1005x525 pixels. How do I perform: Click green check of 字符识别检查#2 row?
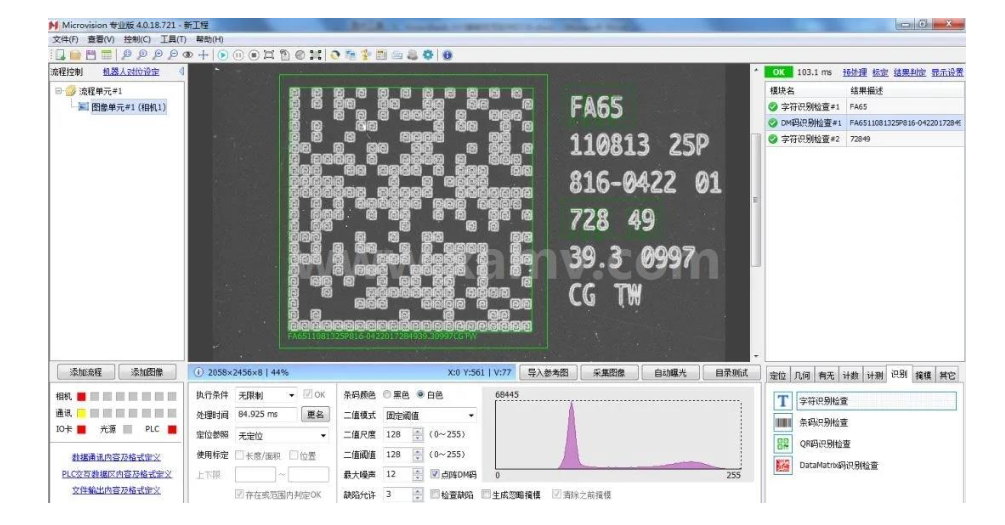pyautogui.click(x=773, y=139)
